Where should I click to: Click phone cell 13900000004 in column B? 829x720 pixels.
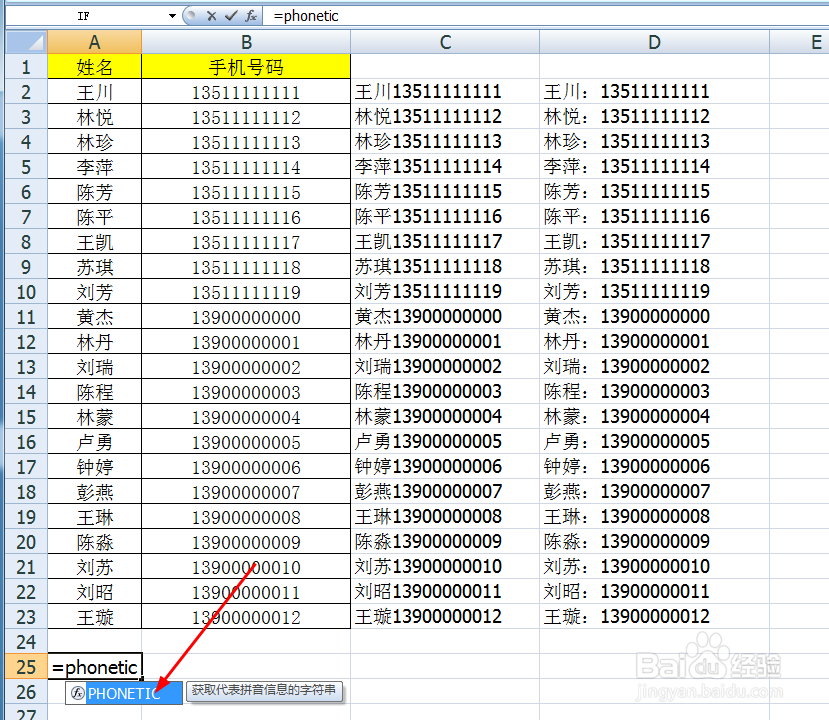pyautogui.click(x=246, y=417)
